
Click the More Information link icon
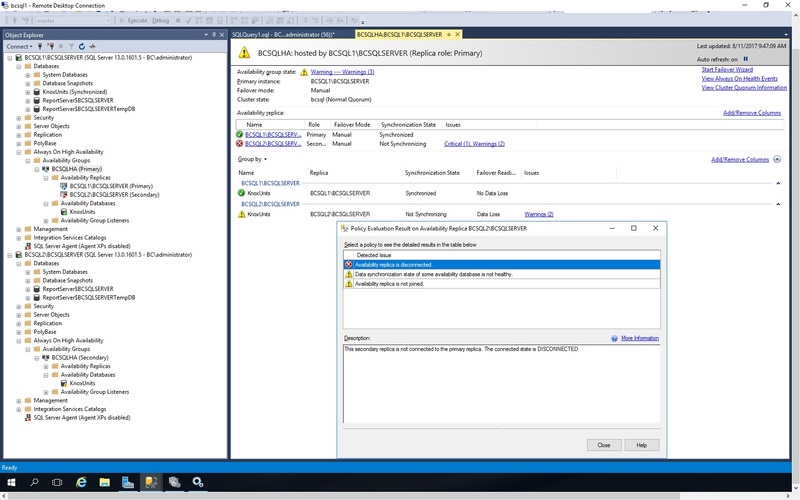click(x=613, y=339)
